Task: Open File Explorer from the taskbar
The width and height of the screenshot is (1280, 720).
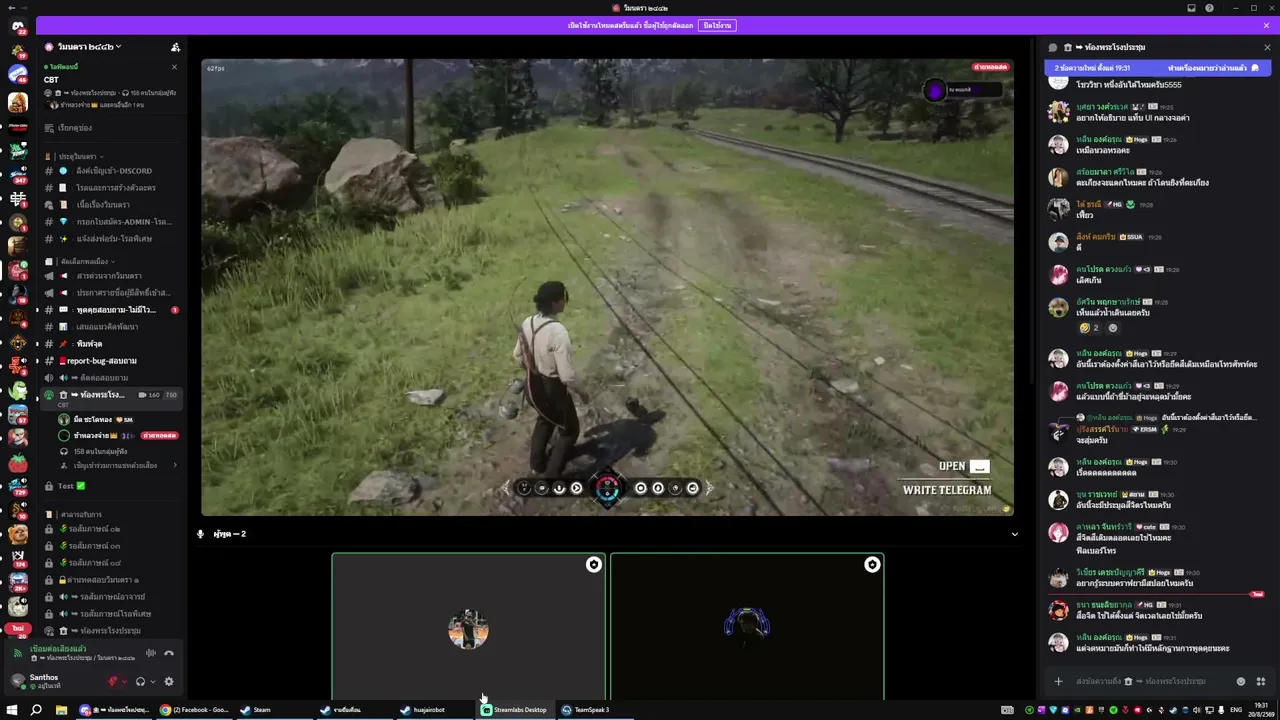Action: pos(61,710)
